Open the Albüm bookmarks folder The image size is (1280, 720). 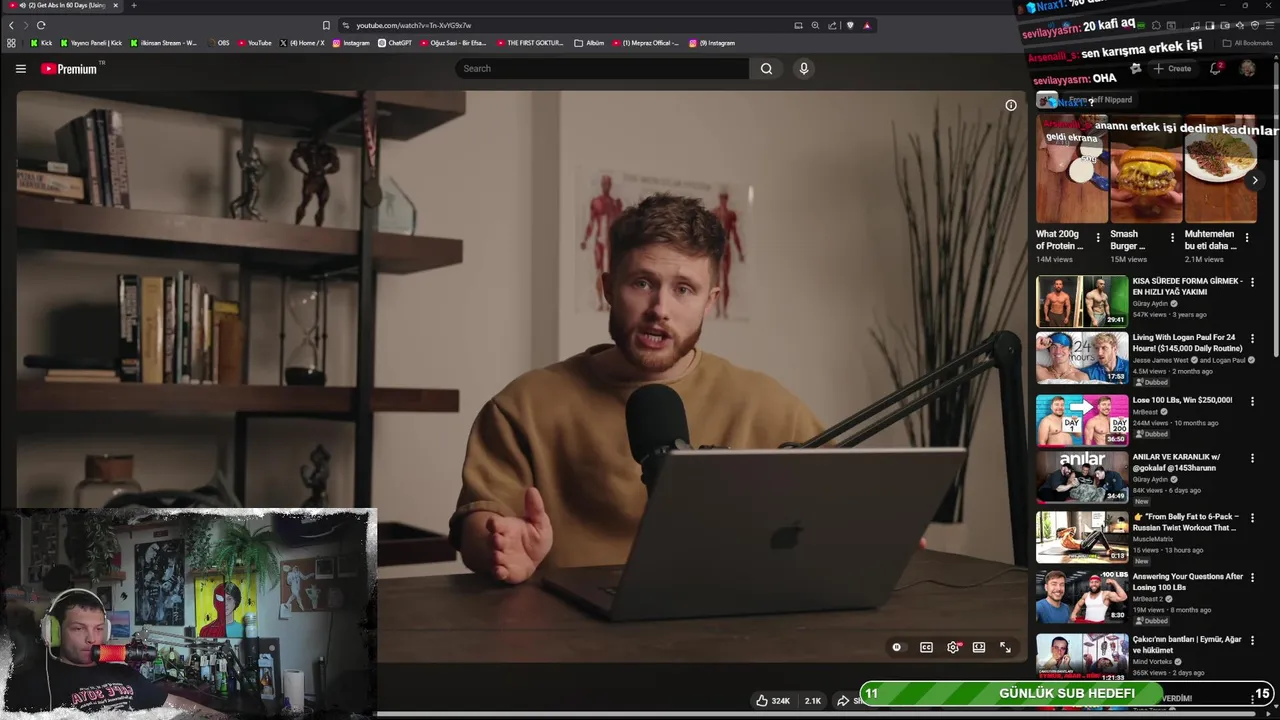tap(589, 43)
